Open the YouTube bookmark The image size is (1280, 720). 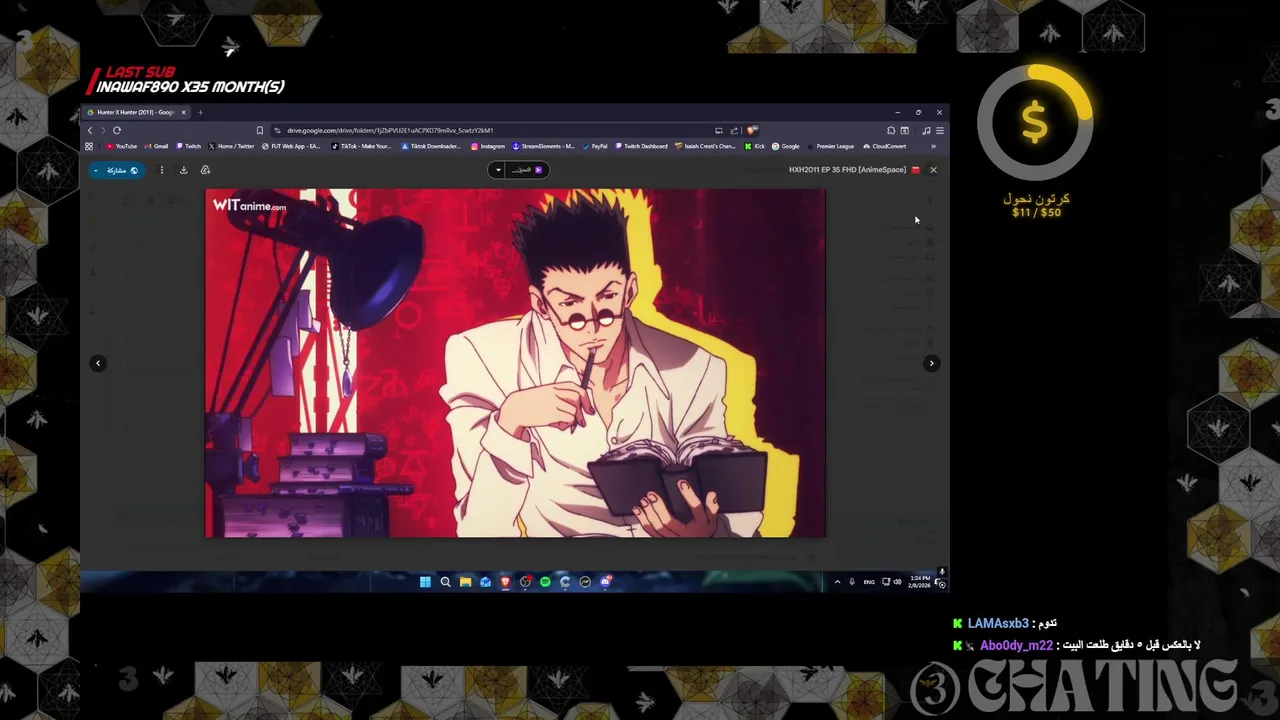tap(122, 146)
